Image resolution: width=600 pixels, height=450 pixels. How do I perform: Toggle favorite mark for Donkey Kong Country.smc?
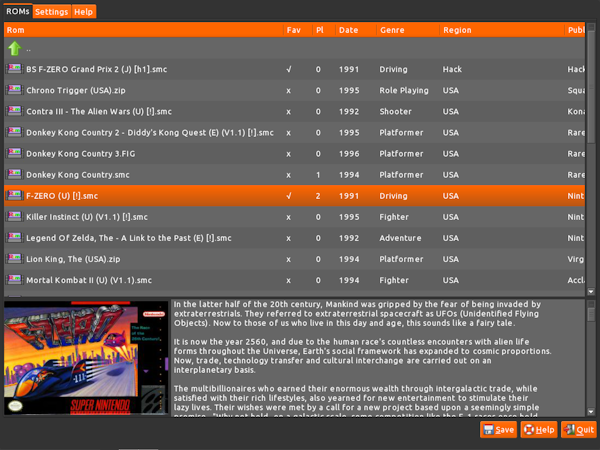pyautogui.click(x=289, y=175)
